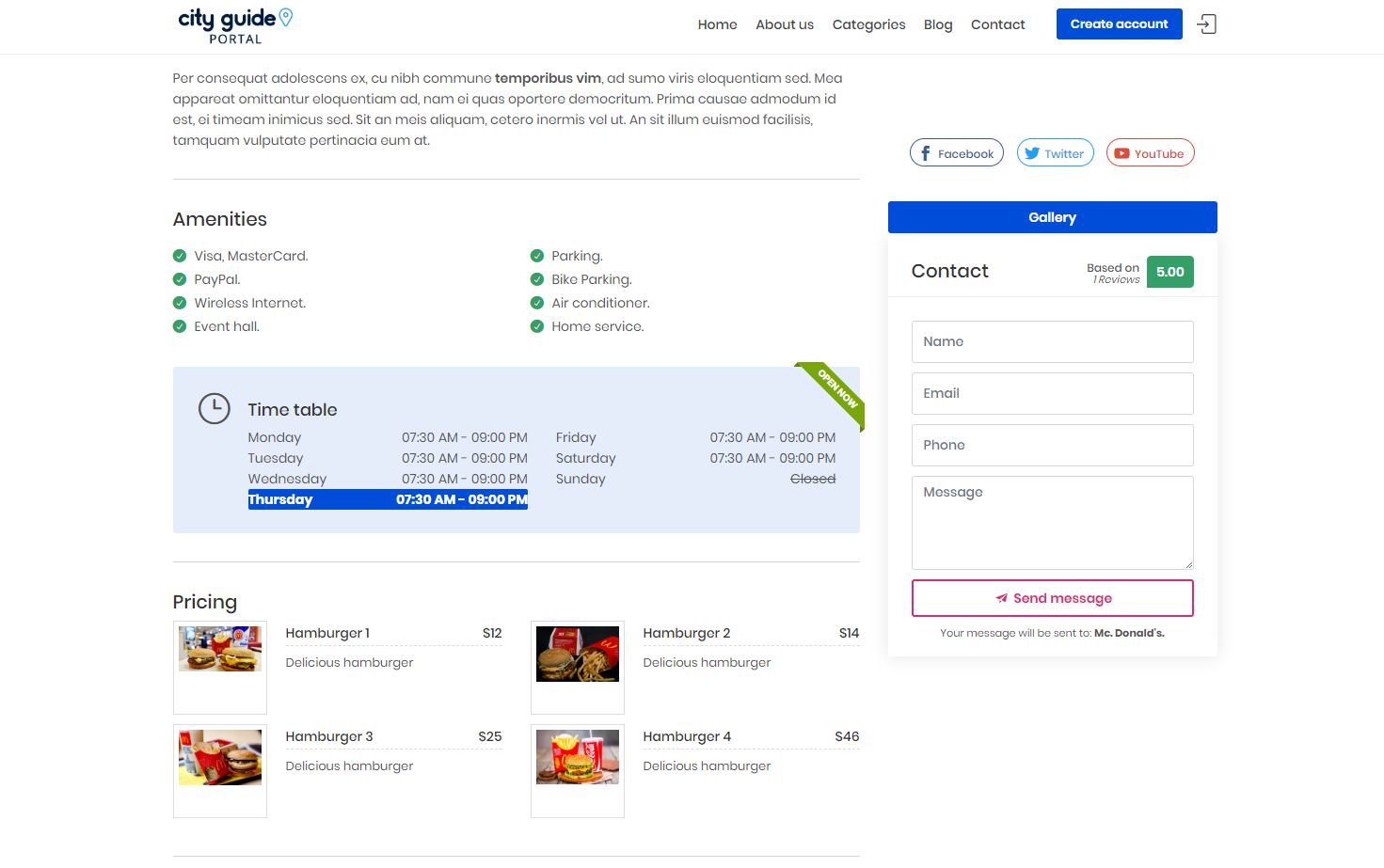Click the green check next to PayPal
The height and width of the screenshot is (868, 1384).
tap(180, 279)
